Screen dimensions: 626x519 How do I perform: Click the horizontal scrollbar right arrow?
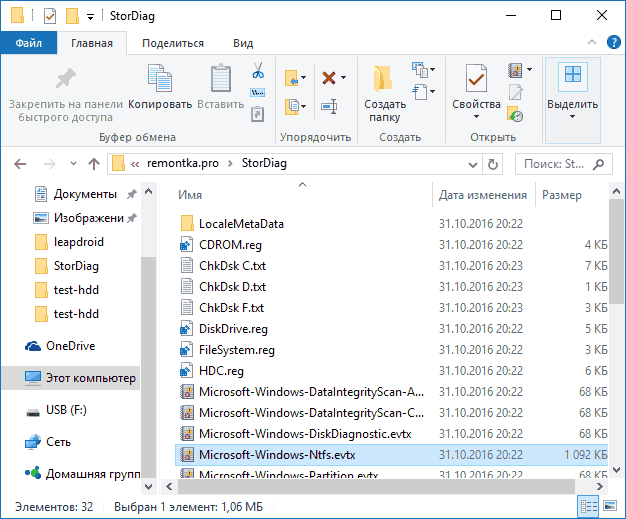pyautogui.click(x=599, y=486)
